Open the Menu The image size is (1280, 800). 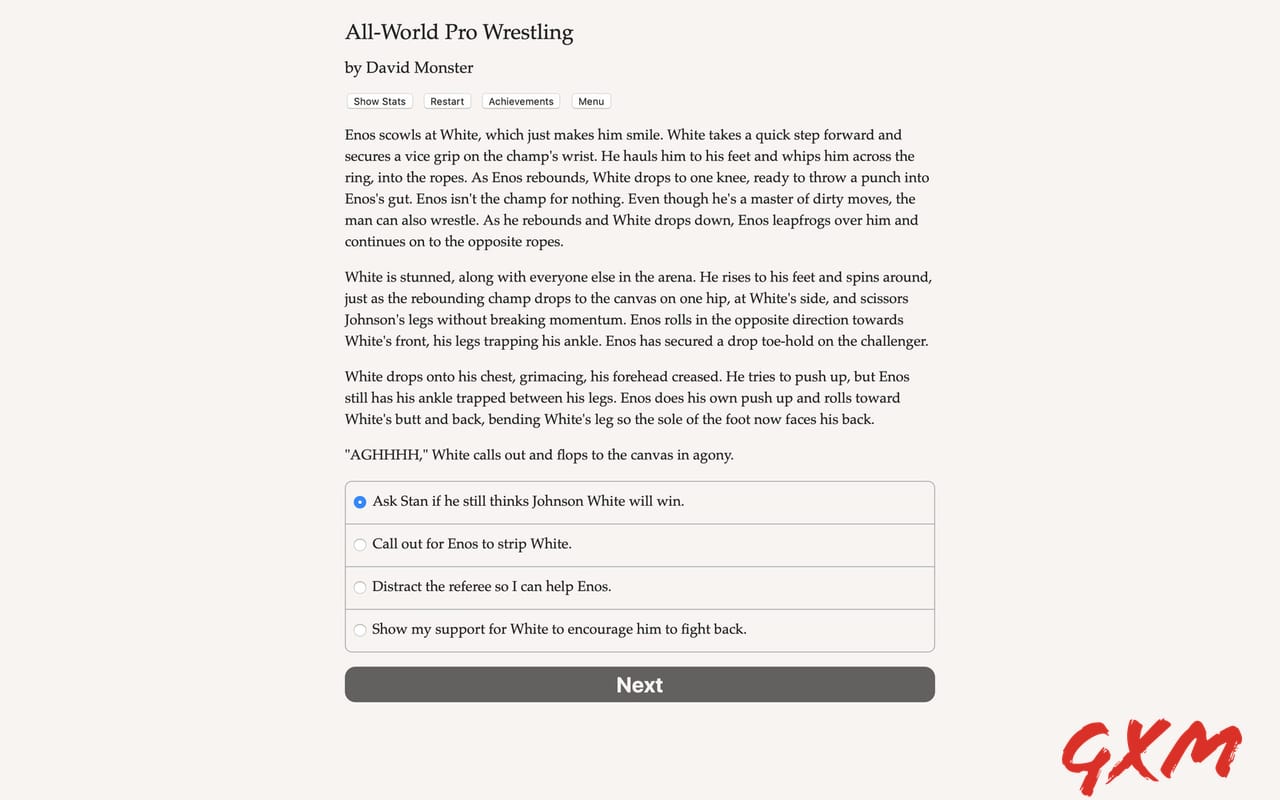point(590,101)
